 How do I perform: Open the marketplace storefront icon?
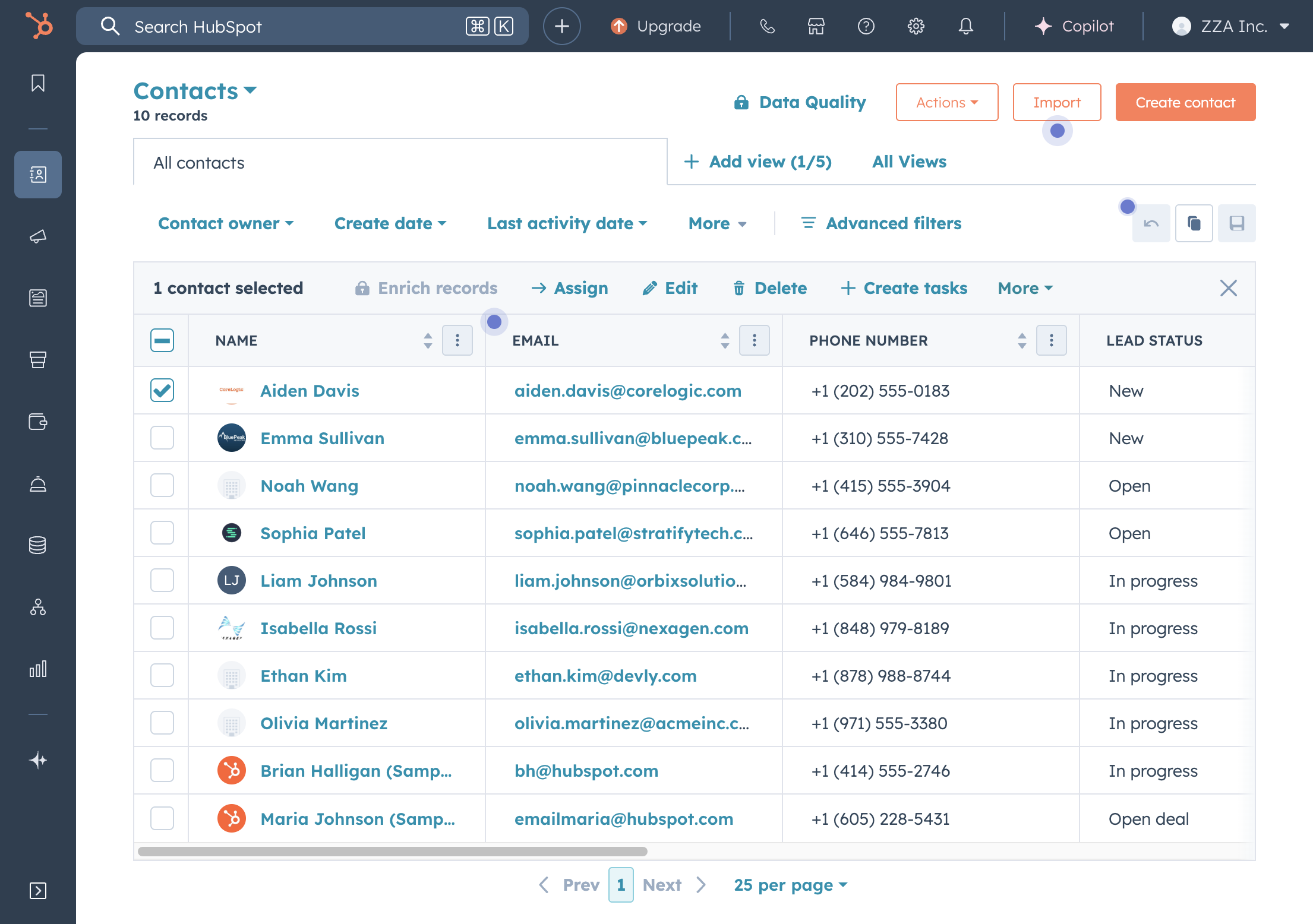click(816, 26)
